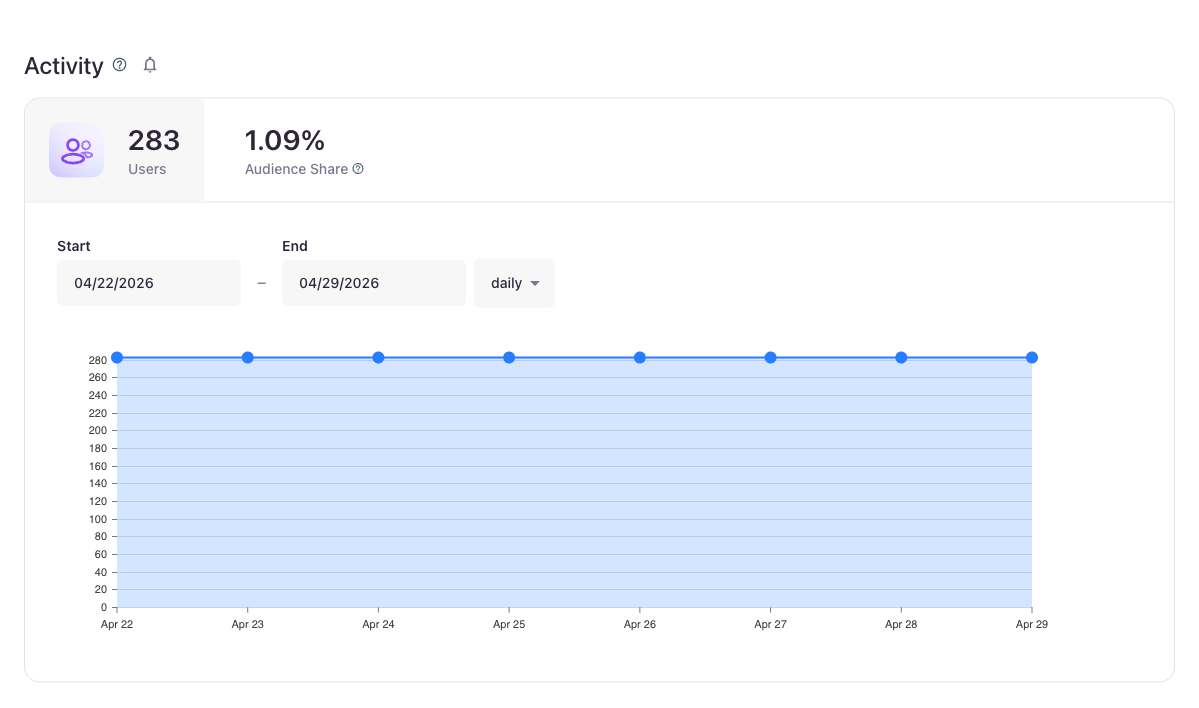Screen dimensions: 1199x708
Task: Click the 1.09% Audience Share value
Action: [285, 140]
